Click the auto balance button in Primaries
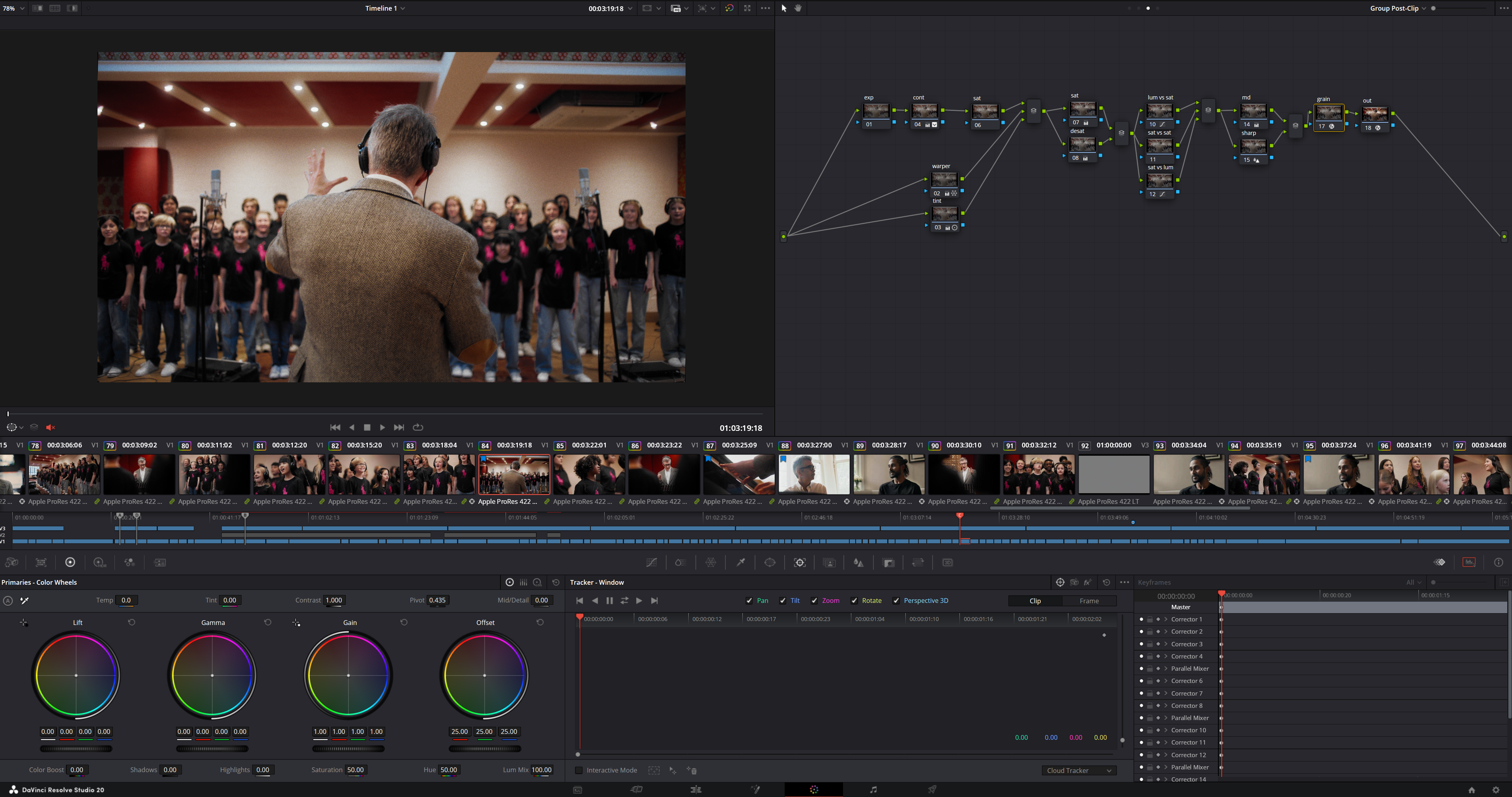The image size is (1512, 797). [7, 601]
